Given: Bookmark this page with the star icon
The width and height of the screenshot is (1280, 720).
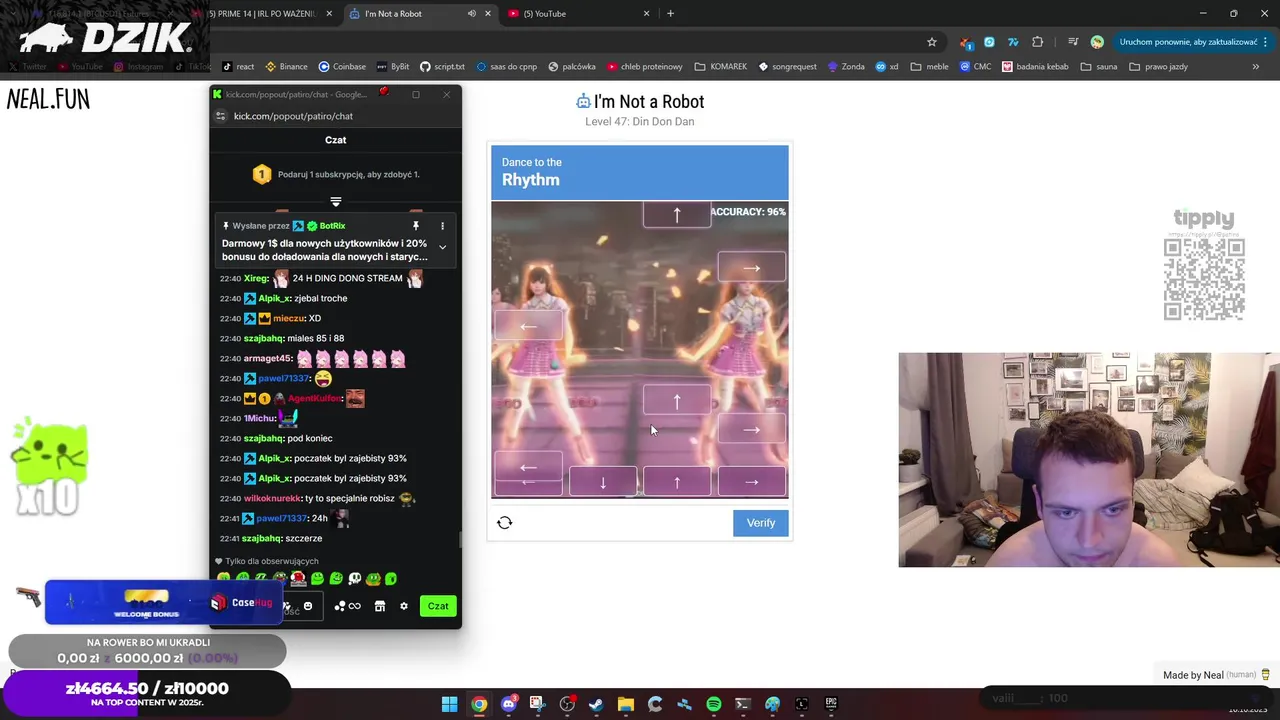Looking at the screenshot, I should 932,42.
